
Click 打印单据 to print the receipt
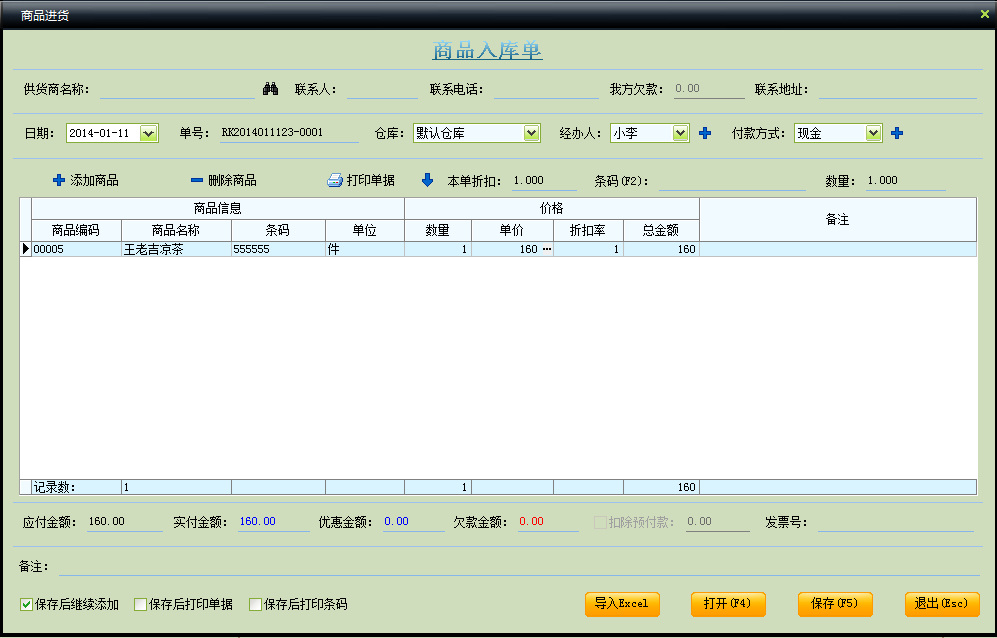361,181
